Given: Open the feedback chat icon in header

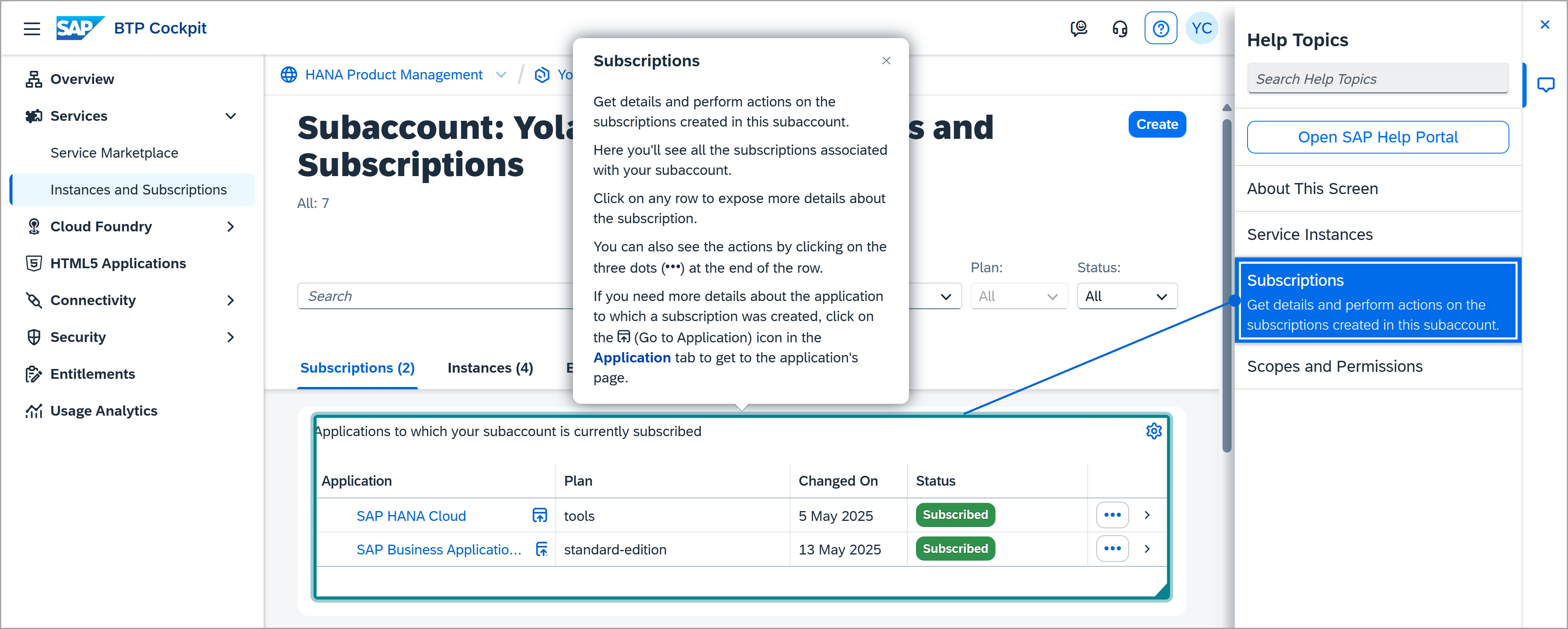Looking at the screenshot, I should coord(1079,29).
